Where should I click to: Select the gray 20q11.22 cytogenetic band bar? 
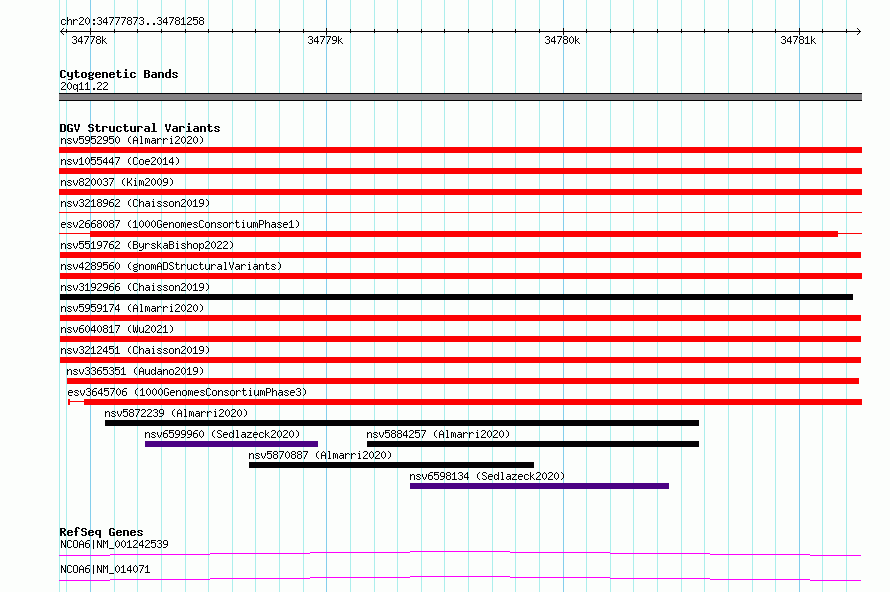coord(460,97)
